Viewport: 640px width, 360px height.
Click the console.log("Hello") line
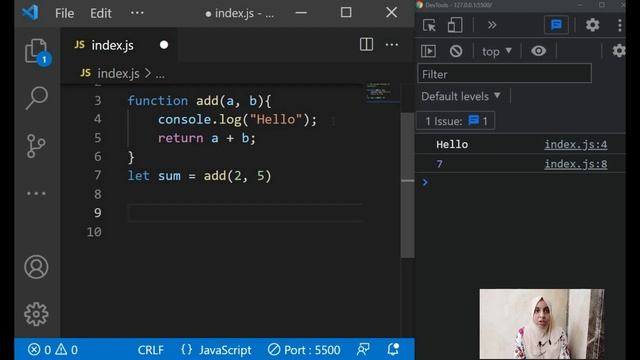237,120
